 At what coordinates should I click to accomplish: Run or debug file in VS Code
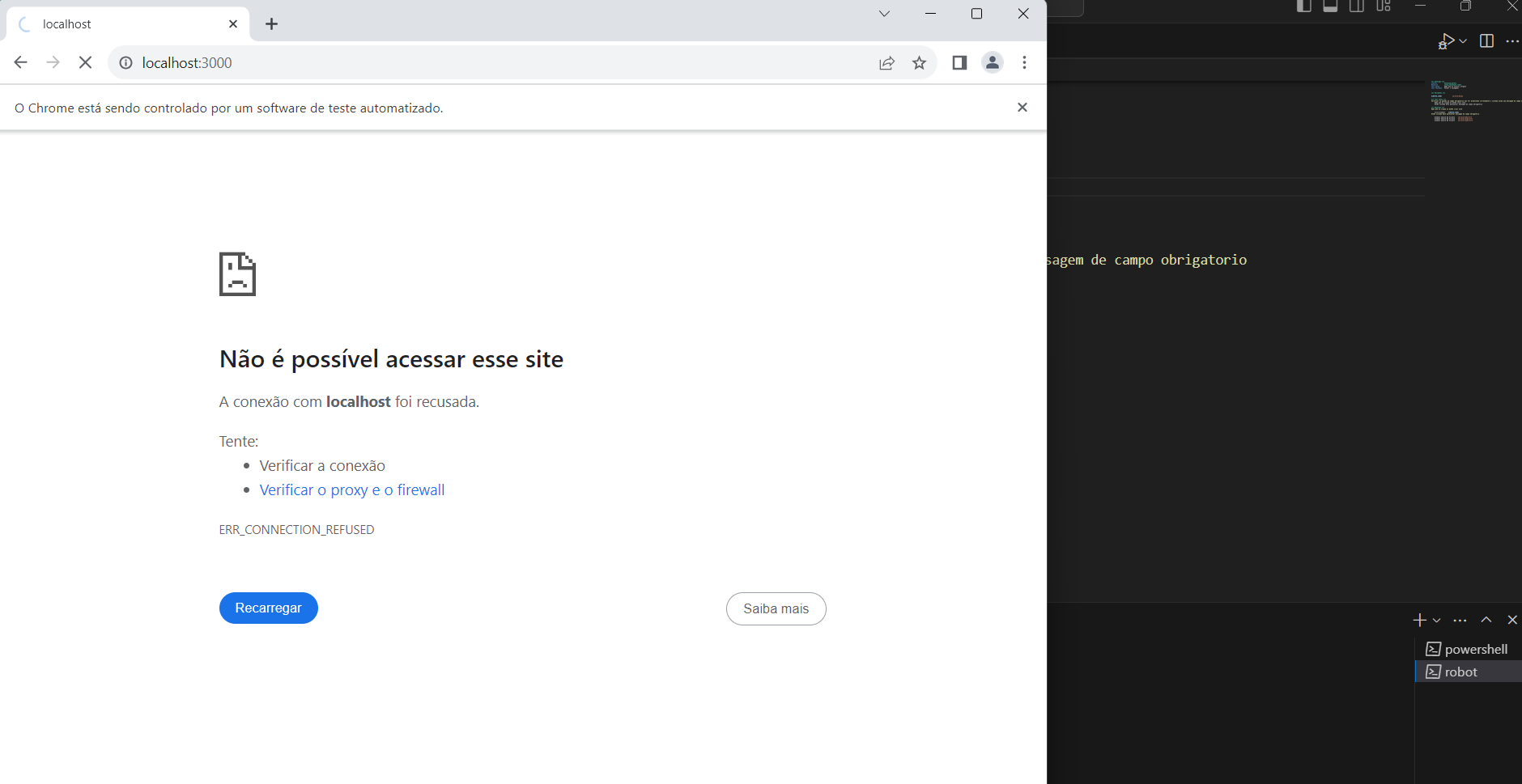click(x=1446, y=41)
